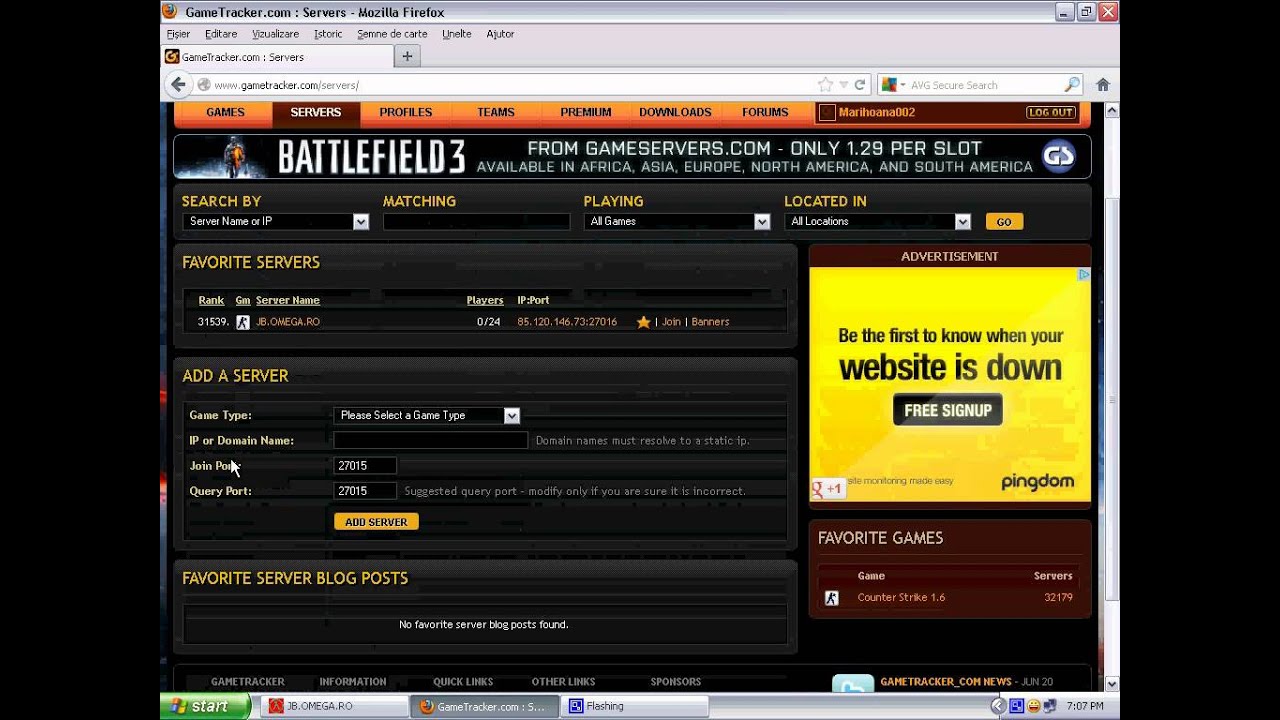Bookmark this page with the address bar star
The width and height of the screenshot is (1280, 720).
[825, 85]
